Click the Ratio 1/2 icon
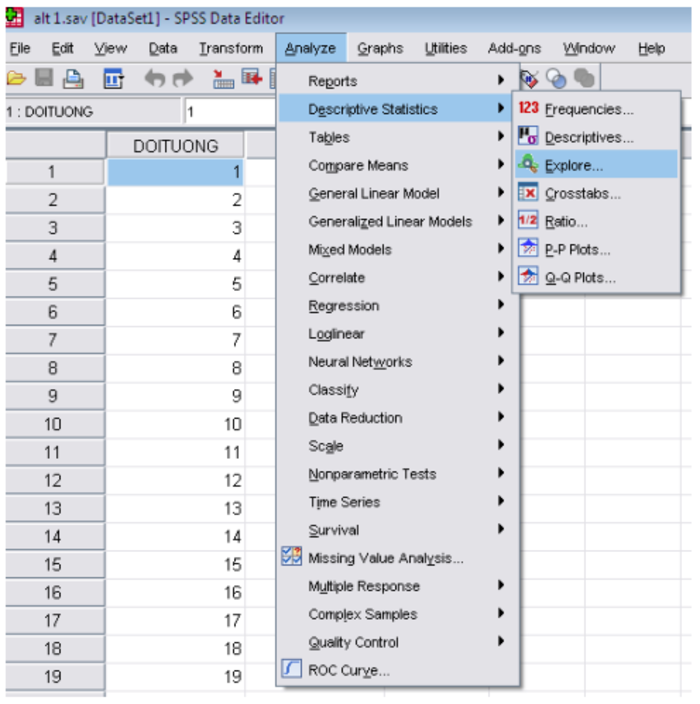 click(x=528, y=220)
